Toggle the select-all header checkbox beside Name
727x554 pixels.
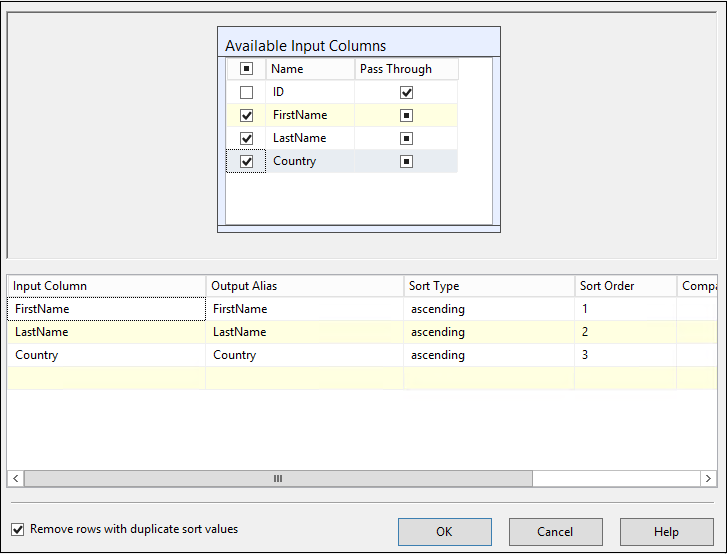click(247, 69)
